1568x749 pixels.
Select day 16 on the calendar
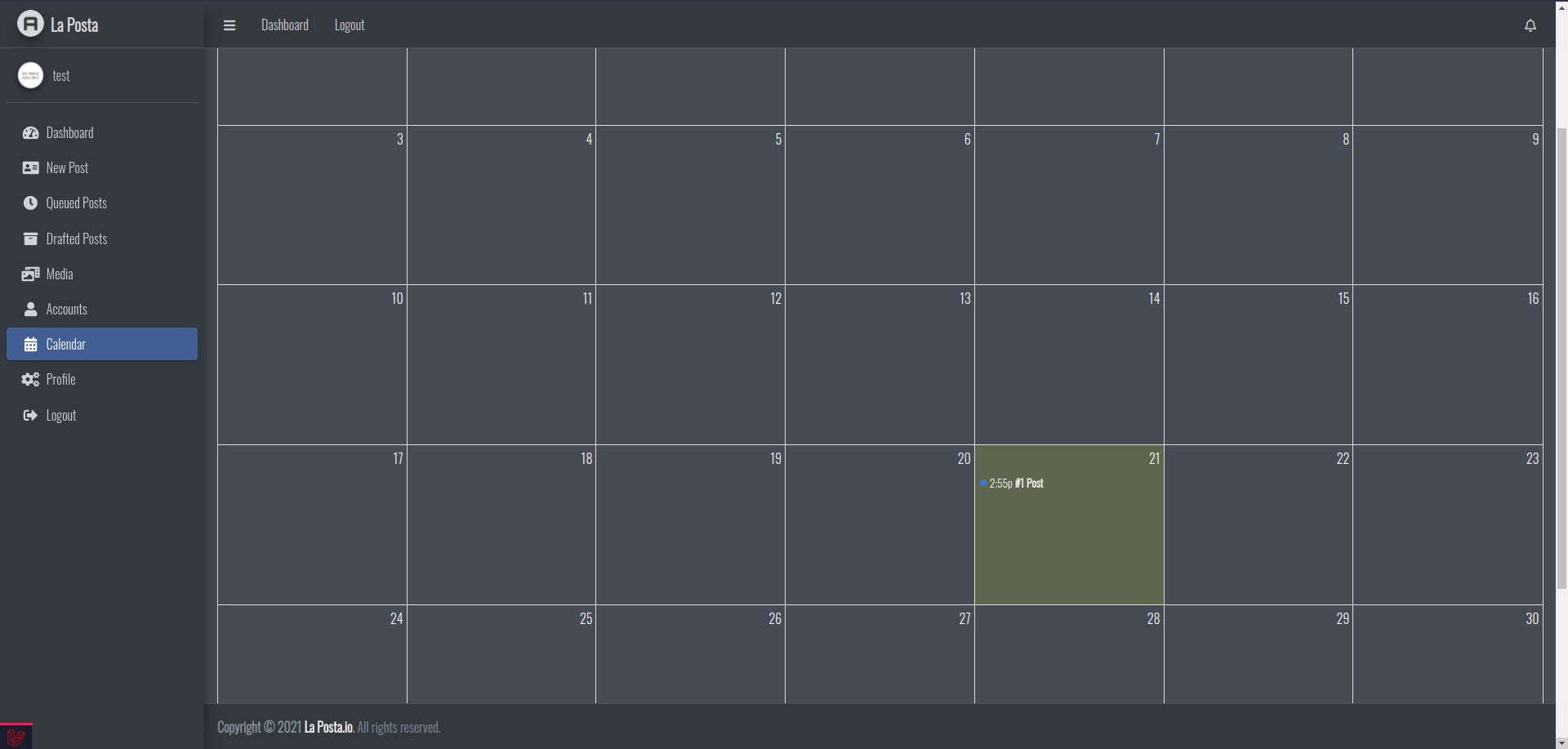point(1533,298)
